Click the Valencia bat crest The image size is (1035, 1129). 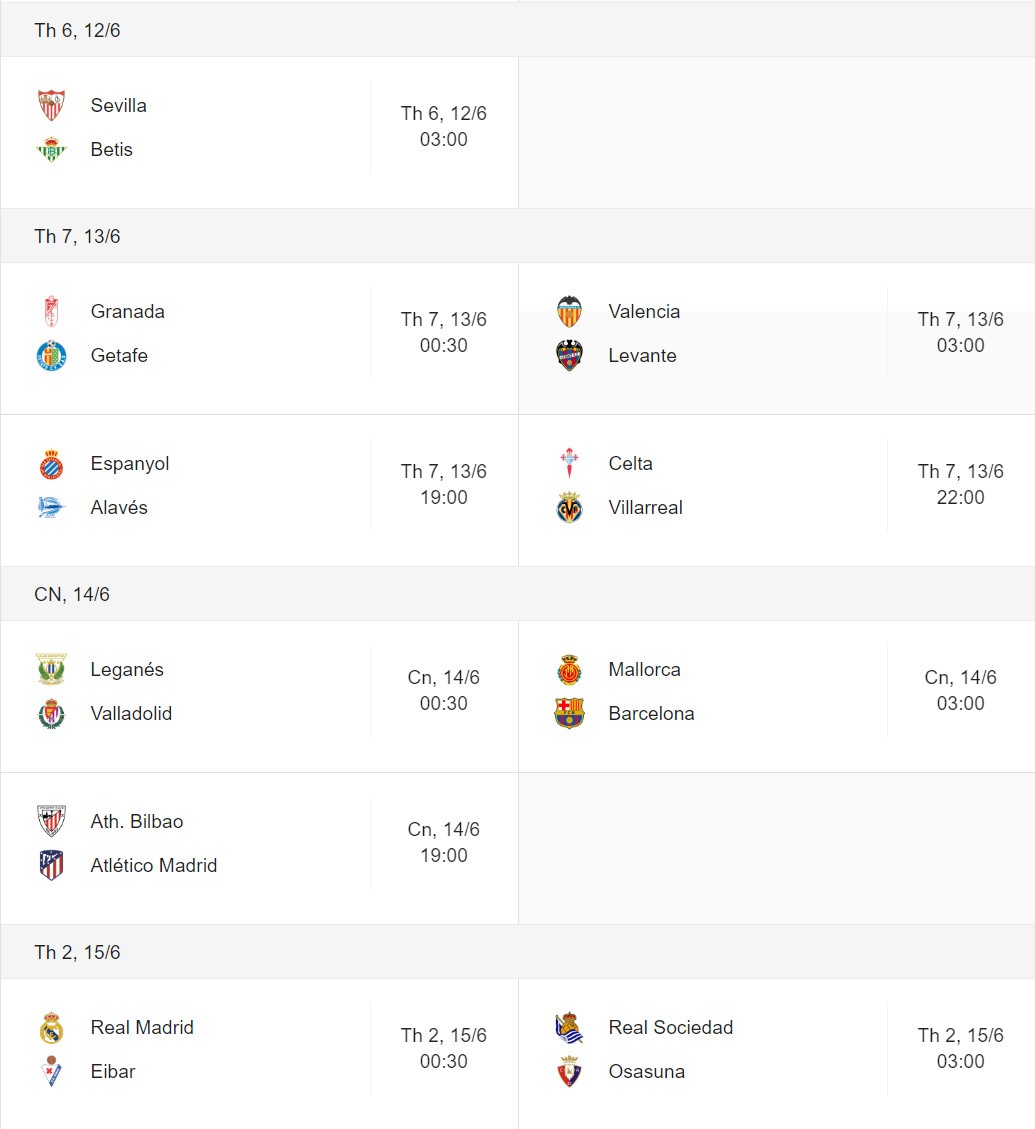tap(569, 311)
